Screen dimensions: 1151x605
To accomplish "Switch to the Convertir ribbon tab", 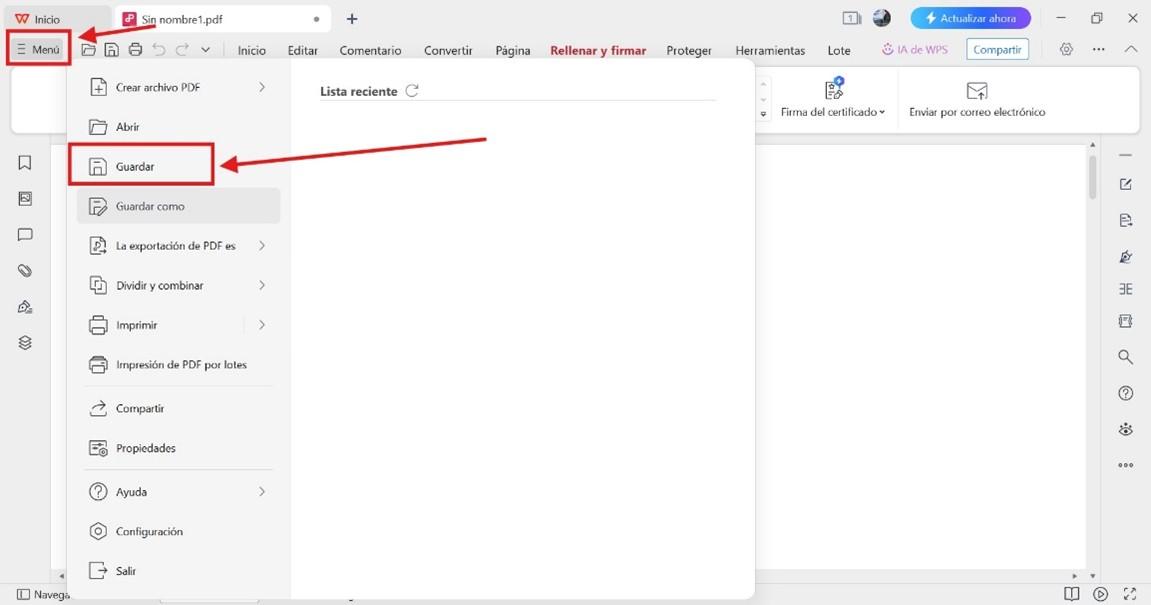I will click(447, 49).
